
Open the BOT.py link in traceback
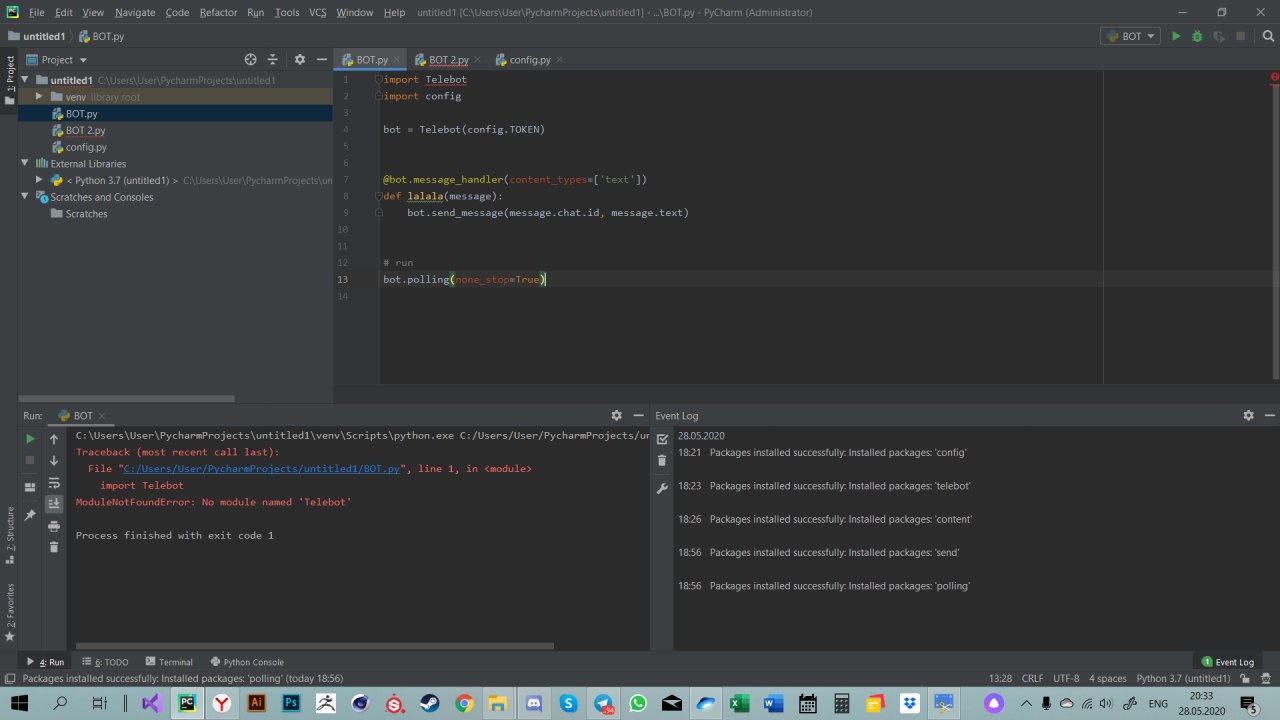point(261,468)
